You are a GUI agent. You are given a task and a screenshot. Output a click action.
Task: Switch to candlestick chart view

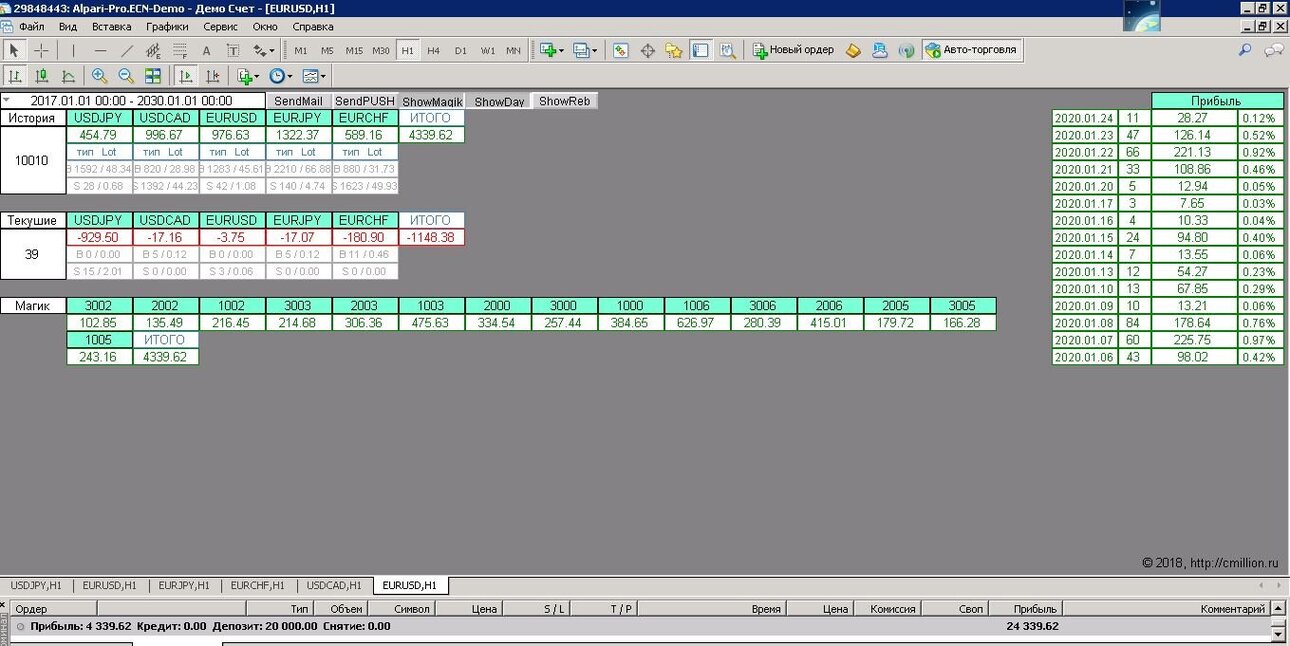pos(42,75)
